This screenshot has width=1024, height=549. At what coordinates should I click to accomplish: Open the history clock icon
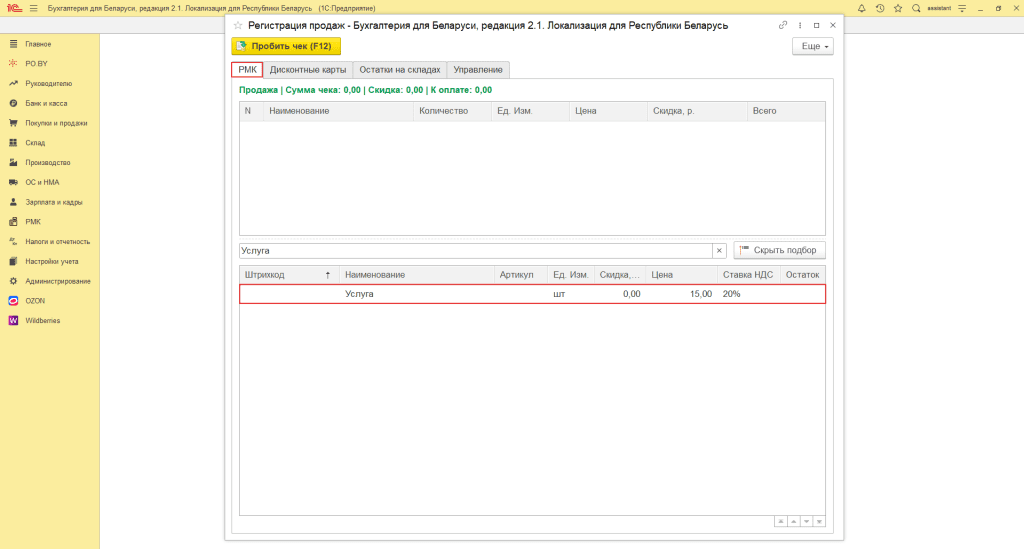(x=879, y=8)
